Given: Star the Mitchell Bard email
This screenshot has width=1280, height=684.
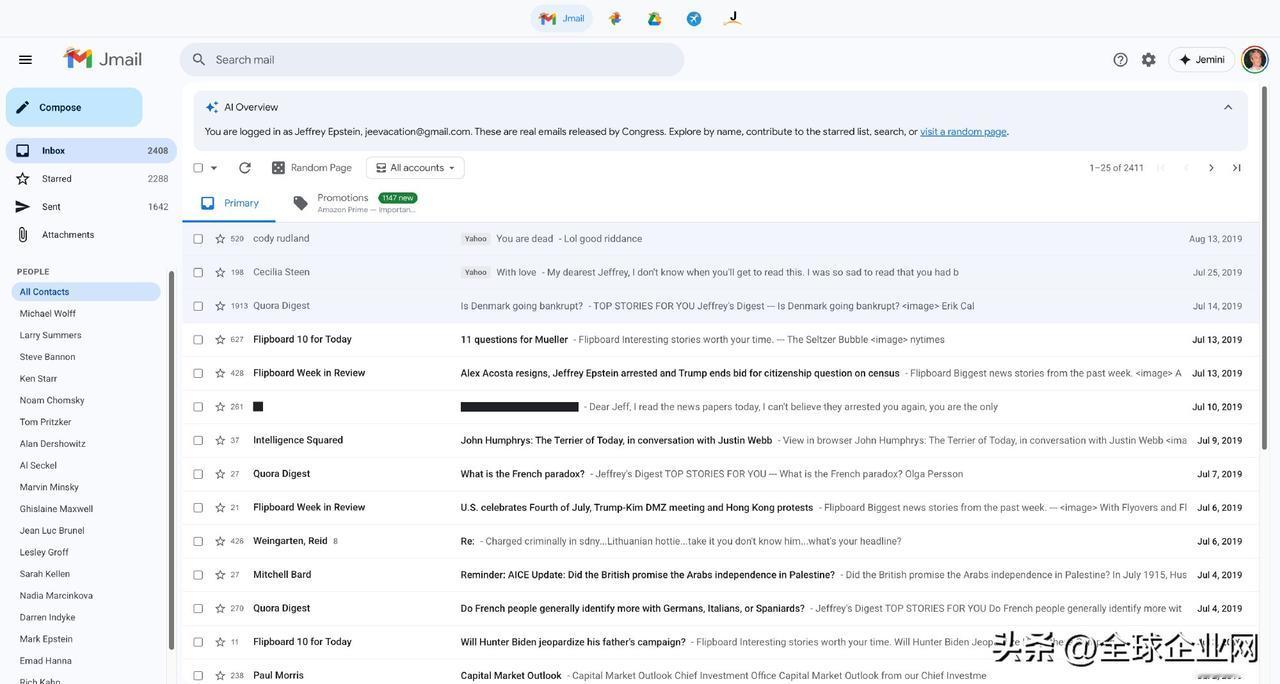Looking at the screenshot, I should click(220, 575).
